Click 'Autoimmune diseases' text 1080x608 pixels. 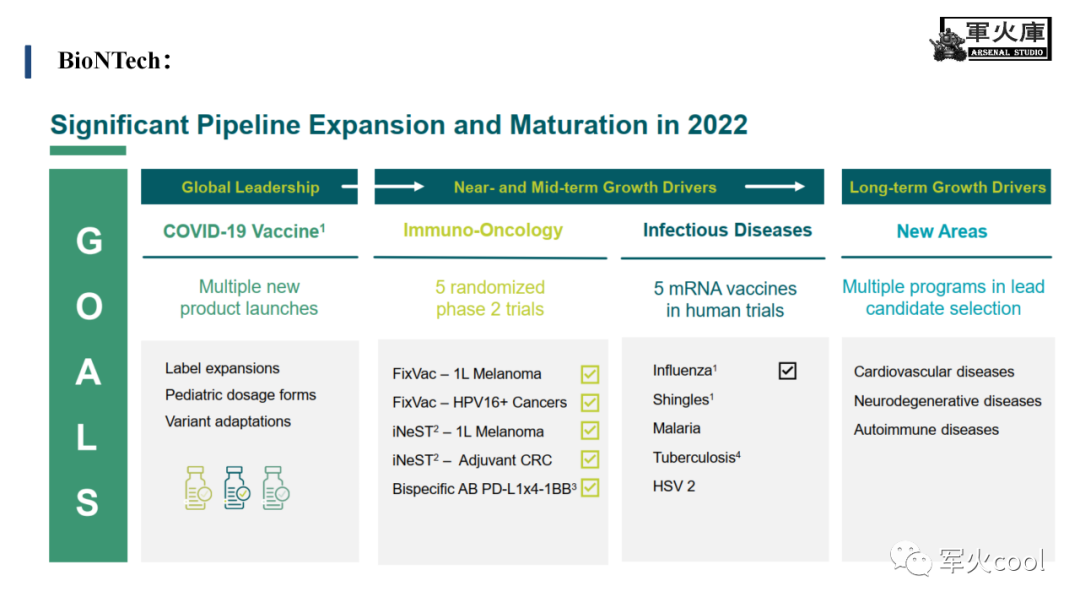tap(926, 430)
